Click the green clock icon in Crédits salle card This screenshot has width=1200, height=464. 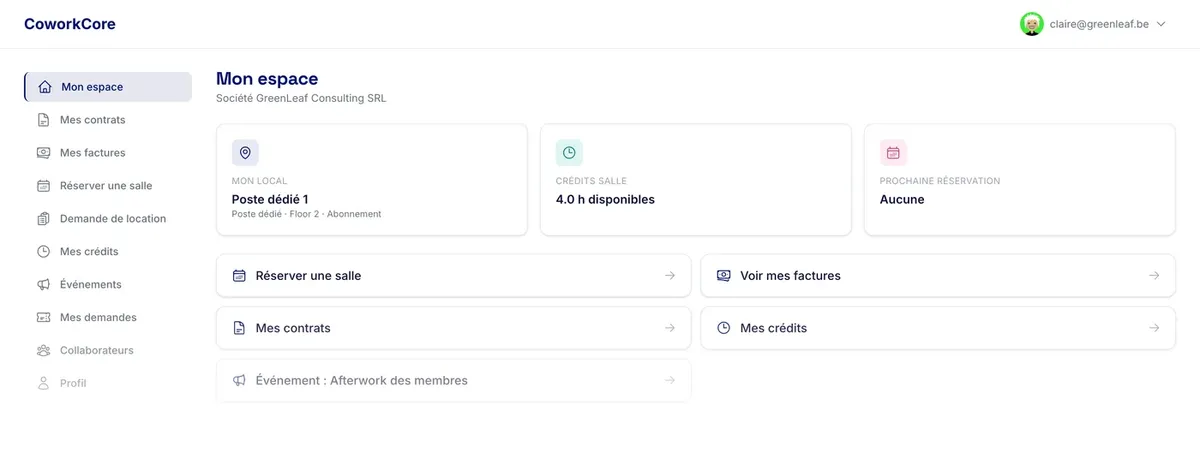(569, 153)
